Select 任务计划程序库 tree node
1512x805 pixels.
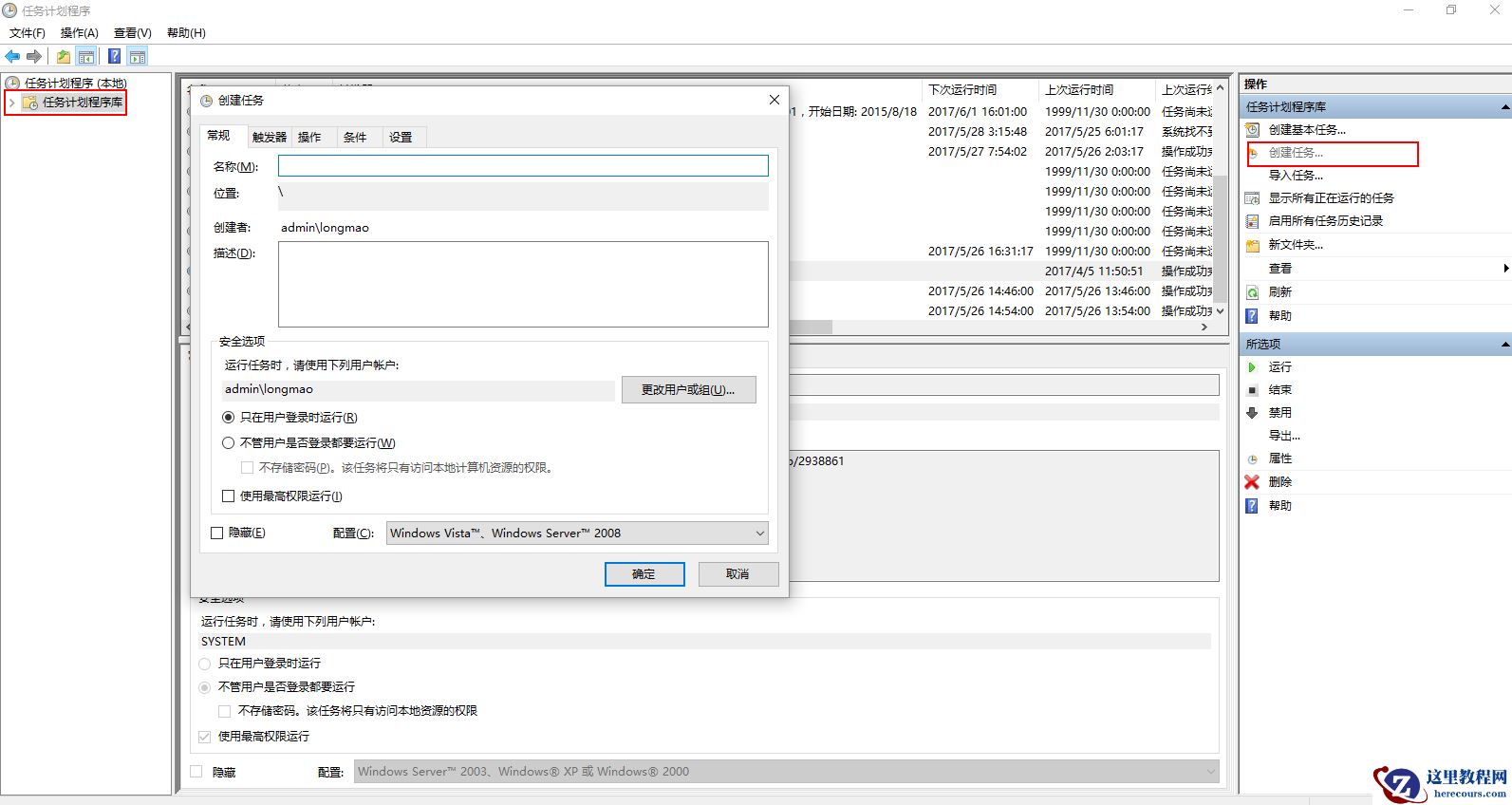[83, 103]
